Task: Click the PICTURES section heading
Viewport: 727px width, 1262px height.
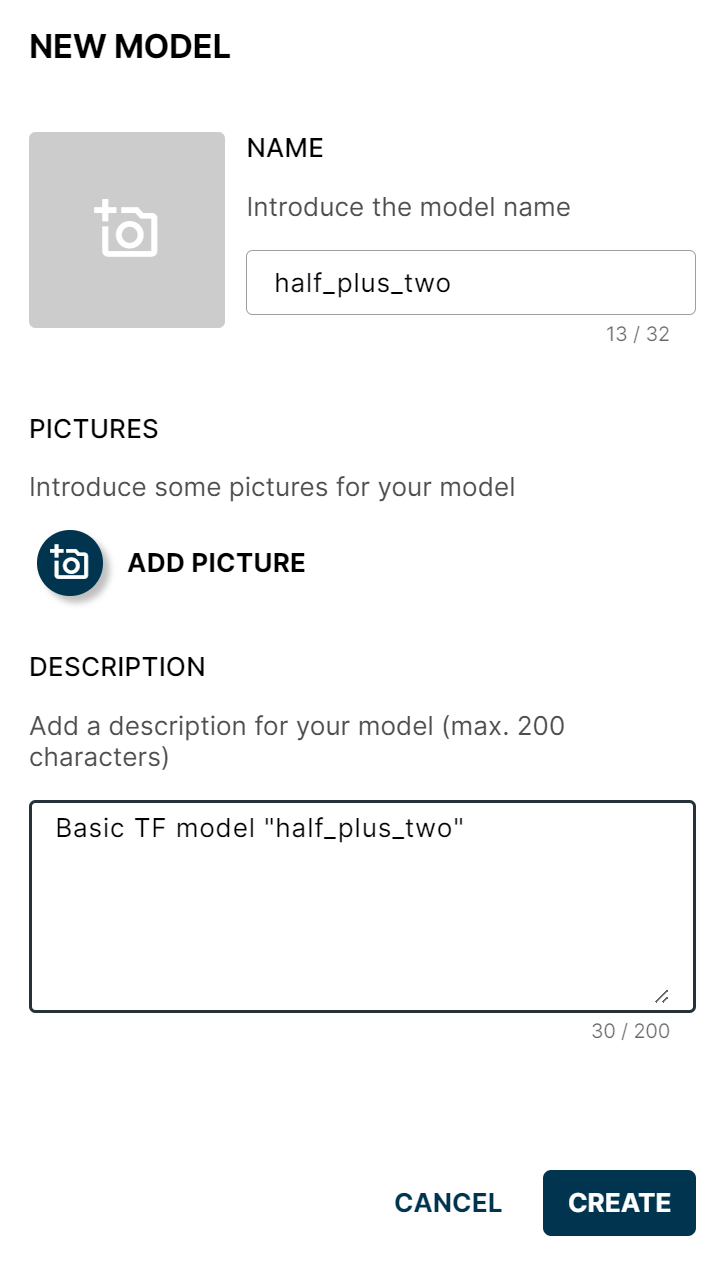Action: point(95,429)
